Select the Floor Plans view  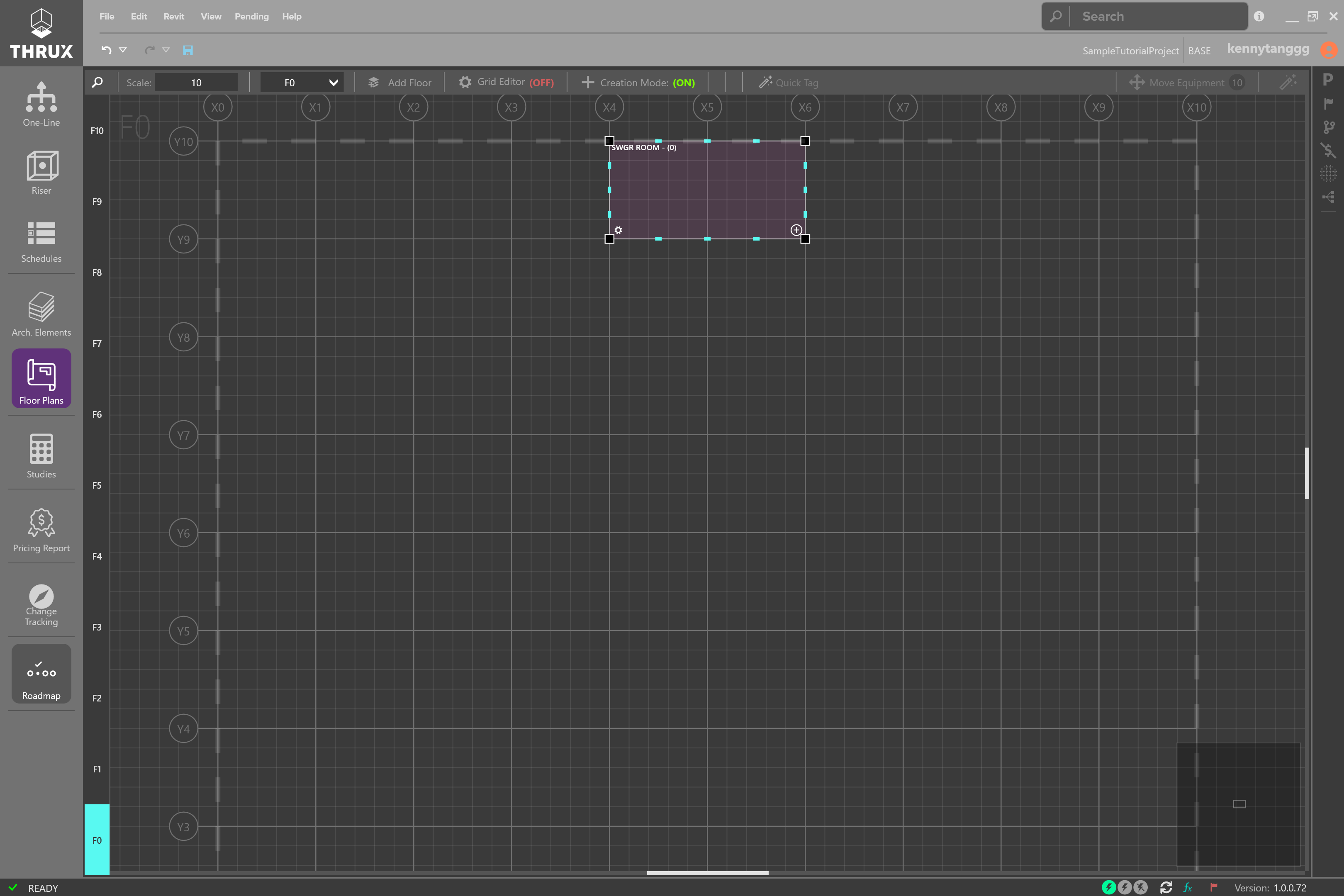(41, 378)
